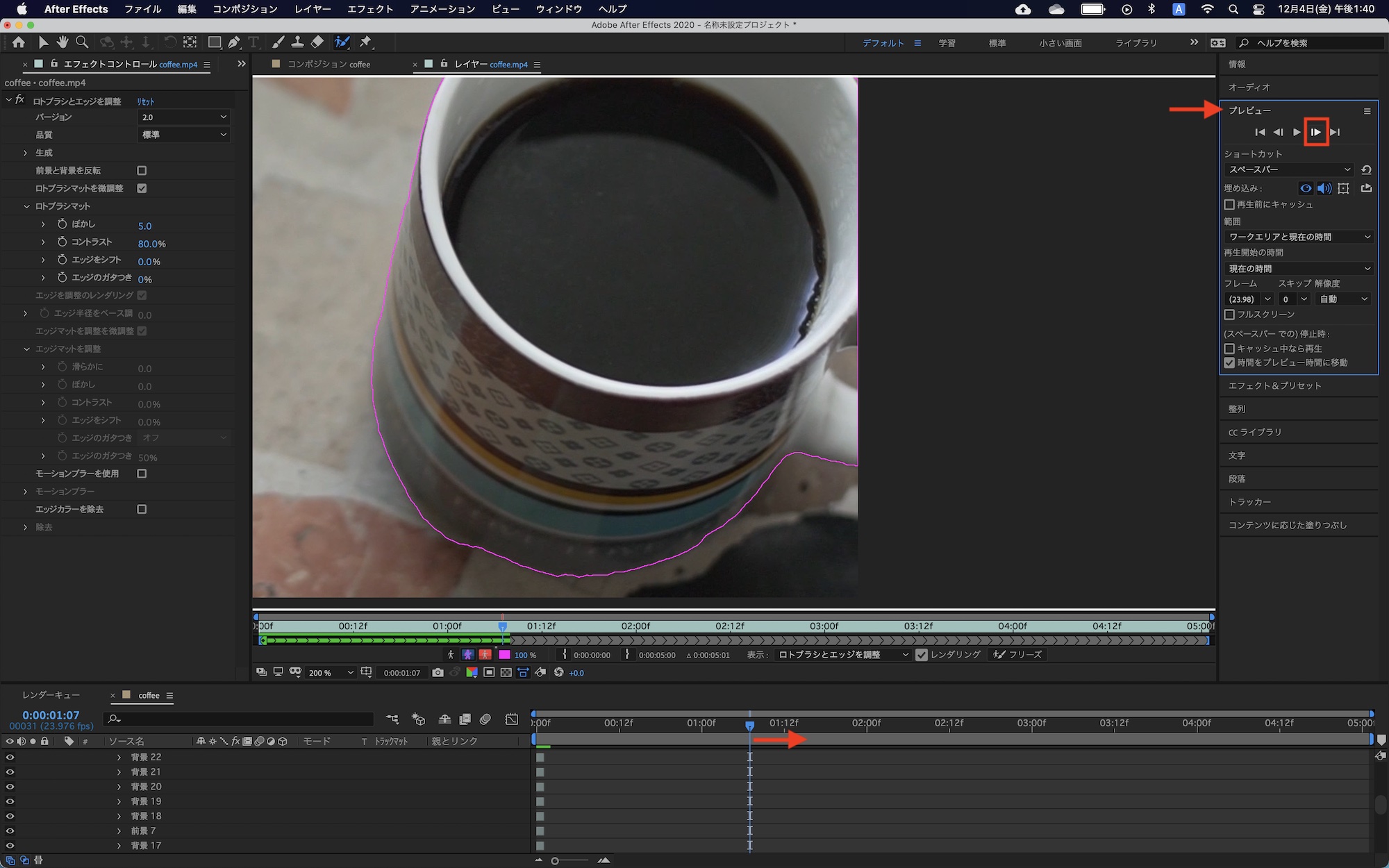The image size is (1389, 868).
Task: Select the Roto Brush tool in toolbar
Action: click(x=342, y=42)
